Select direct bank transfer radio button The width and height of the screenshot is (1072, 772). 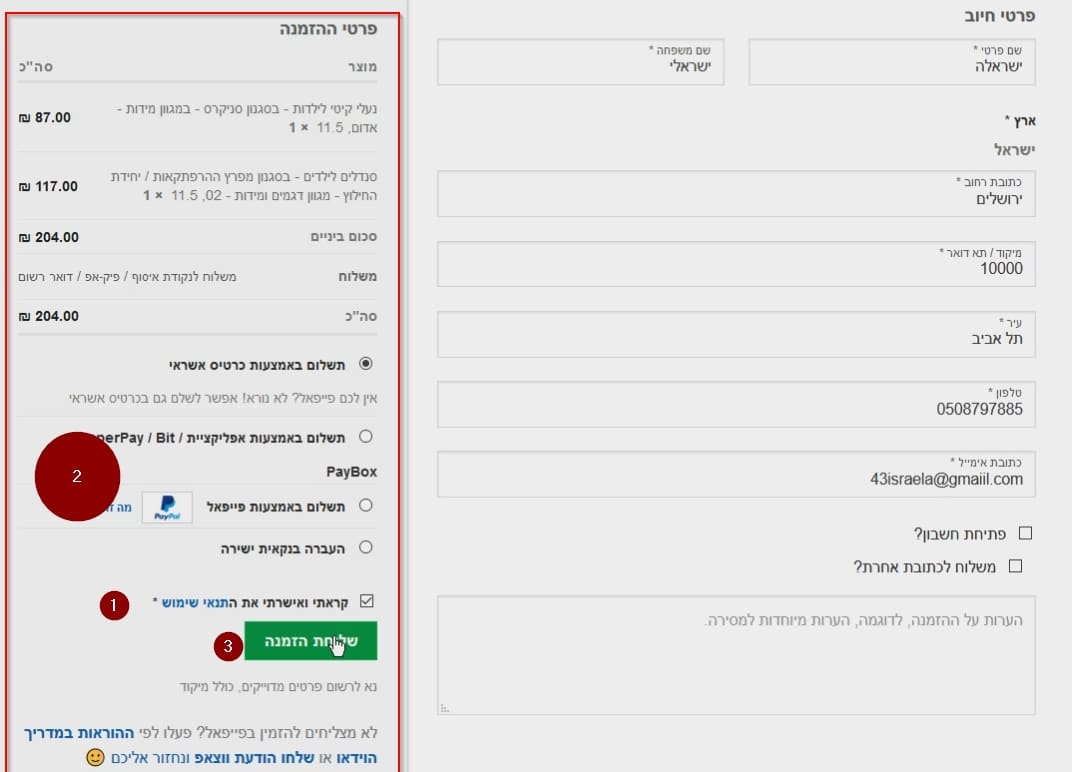[365, 547]
